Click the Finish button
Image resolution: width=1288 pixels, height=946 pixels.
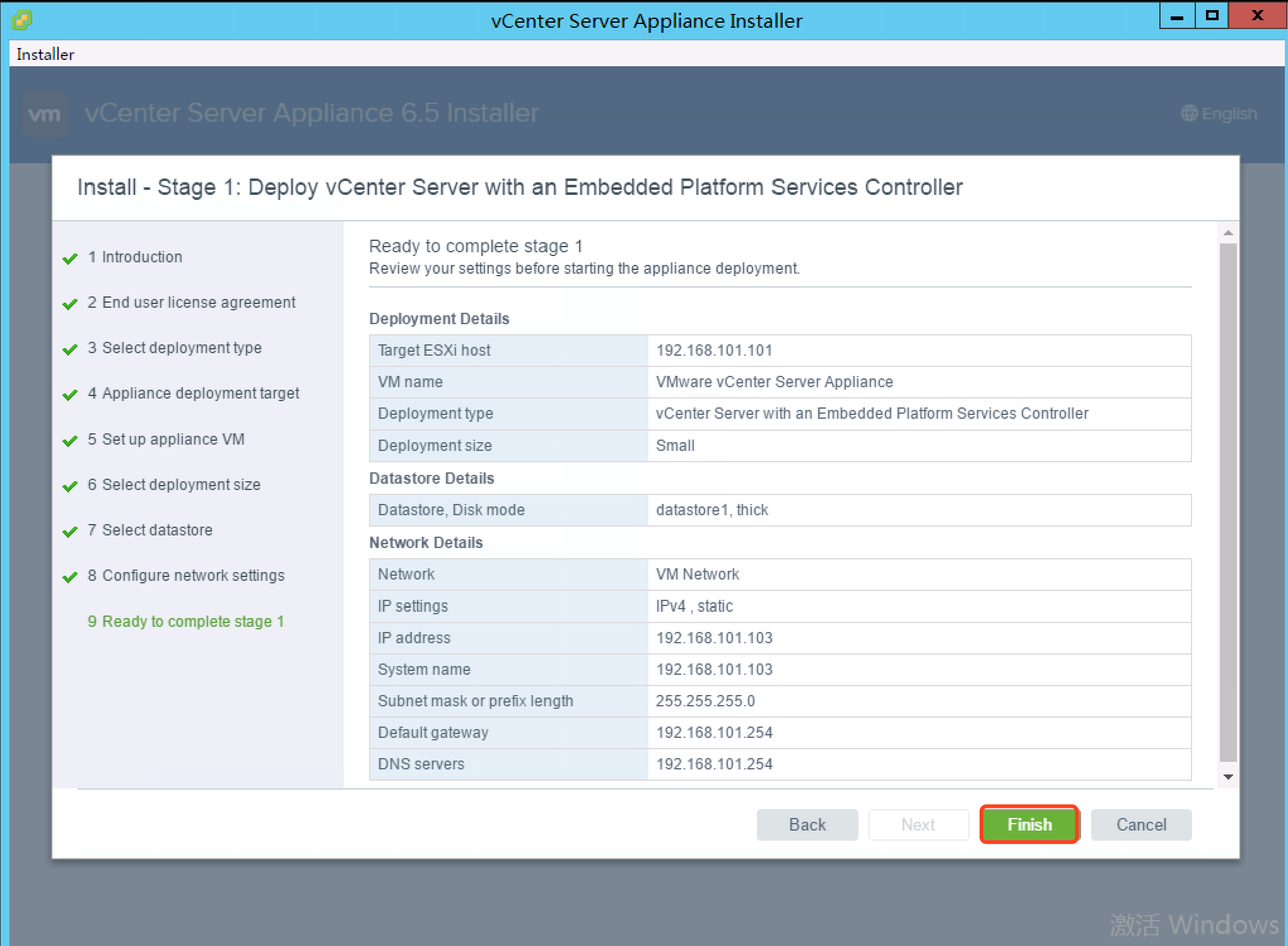pyautogui.click(x=1029, y=824)
